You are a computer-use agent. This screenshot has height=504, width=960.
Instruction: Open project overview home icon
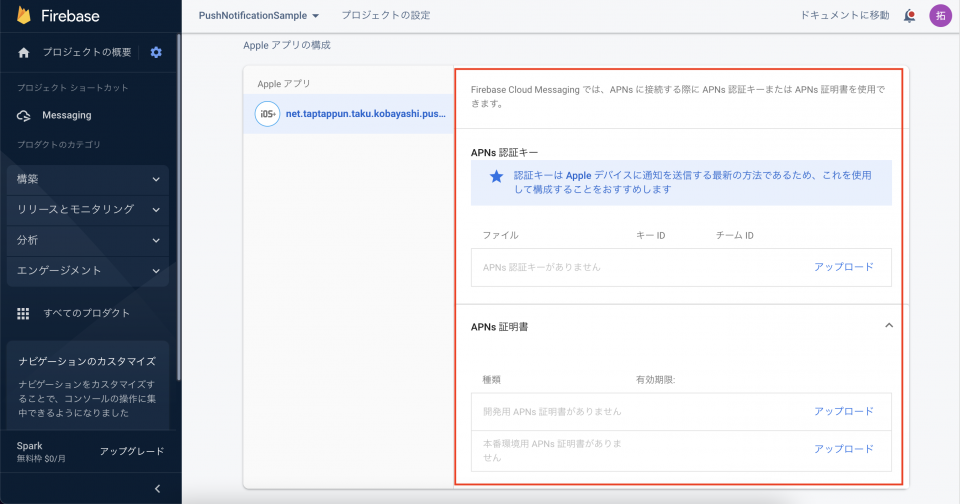tap(24, 53)
